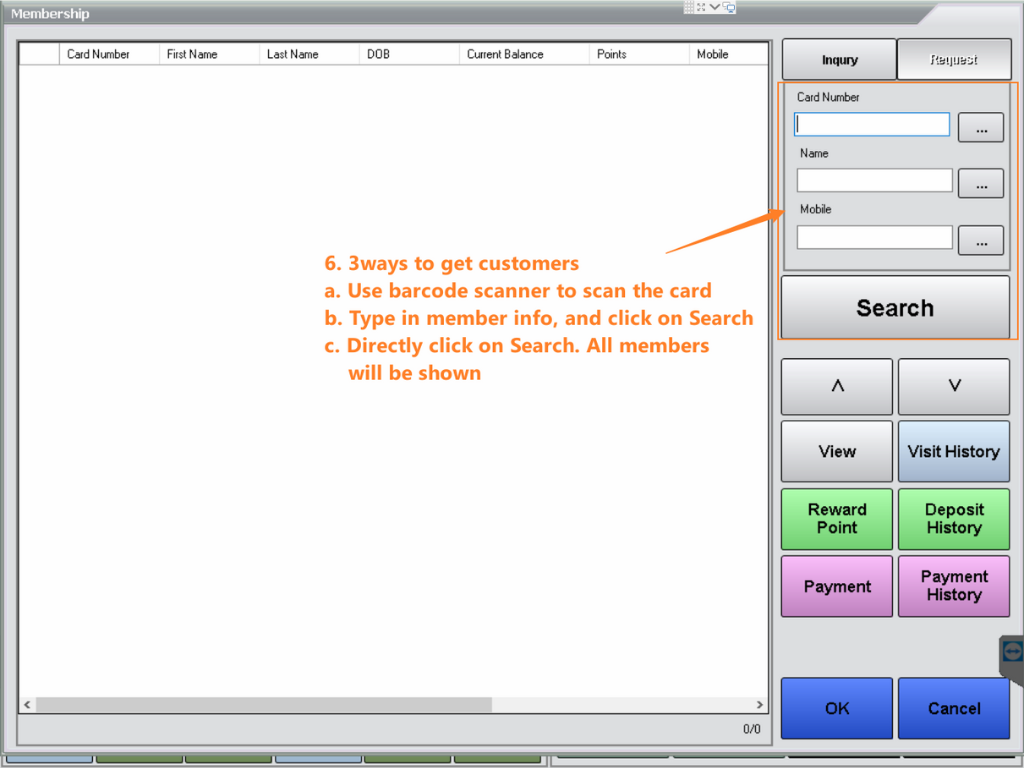Switch to the Request tab
The width and height of the screenshot is (1024, 768).
tap(953, 60)
